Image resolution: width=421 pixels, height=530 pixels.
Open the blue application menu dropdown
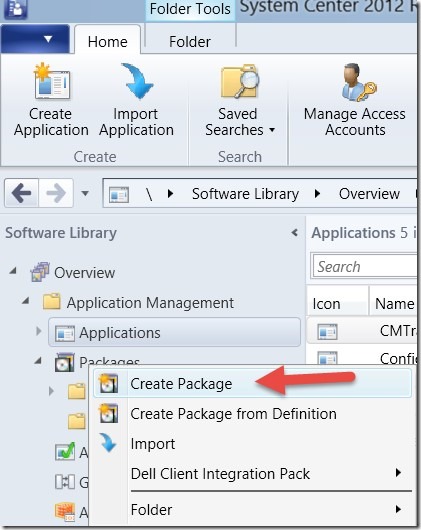click(35, 39)
